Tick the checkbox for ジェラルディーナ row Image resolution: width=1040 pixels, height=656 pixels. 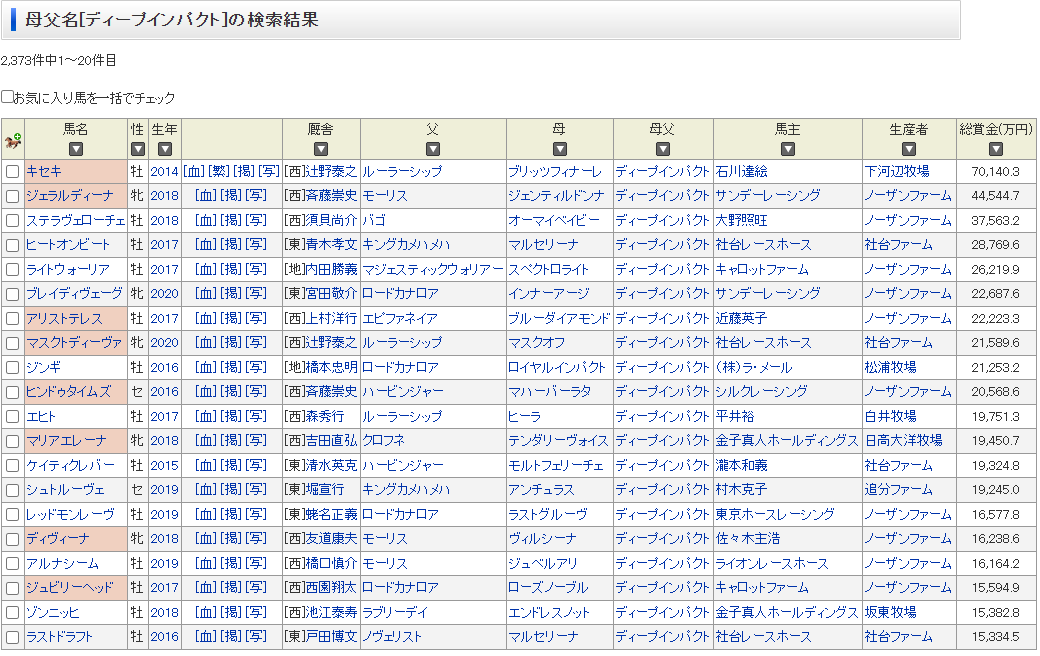tap(13, 196)
